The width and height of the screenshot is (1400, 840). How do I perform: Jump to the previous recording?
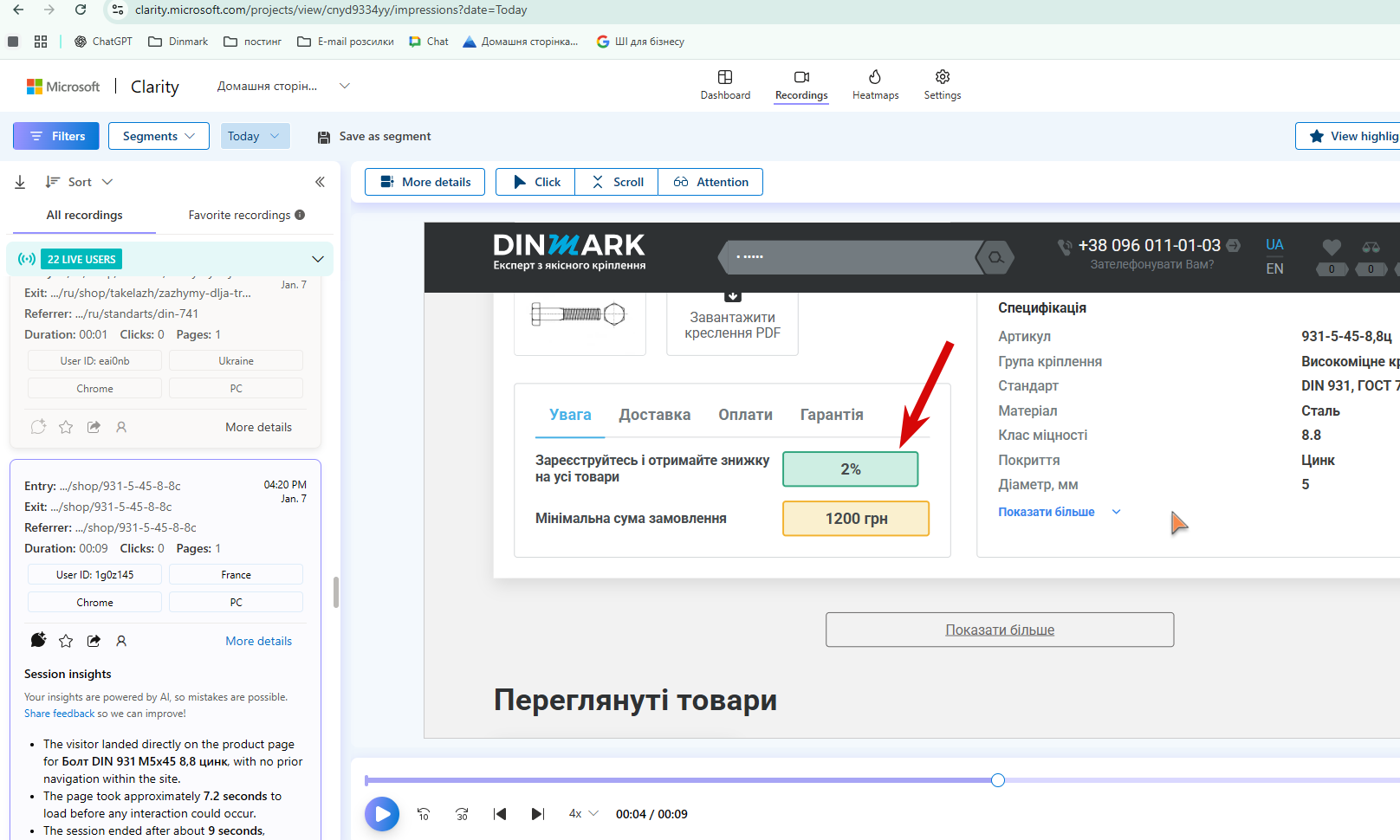pos(500,814)
